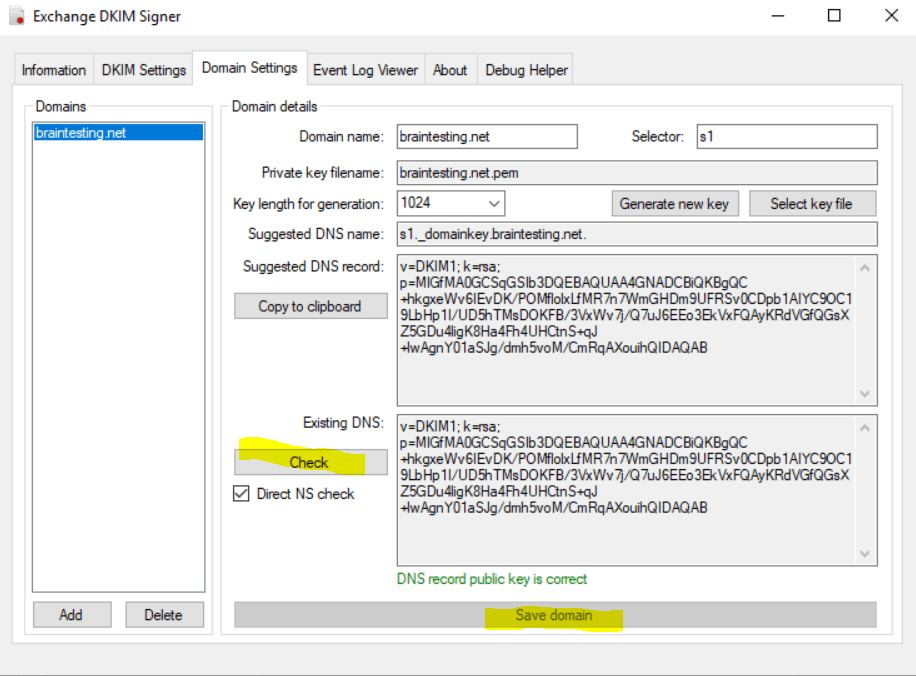
Task: Select braintesting.net in Domains list
Action: pos(119,133)
